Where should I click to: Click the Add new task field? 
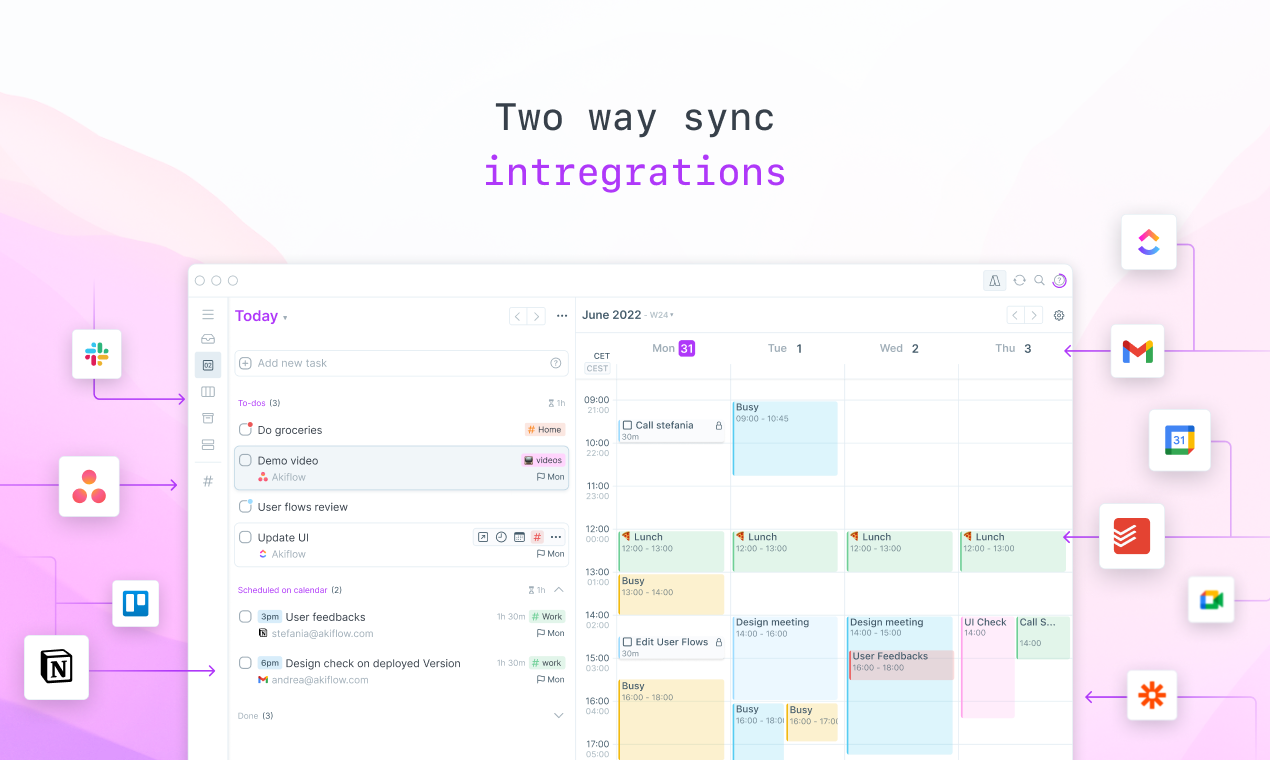pos(401,363)
